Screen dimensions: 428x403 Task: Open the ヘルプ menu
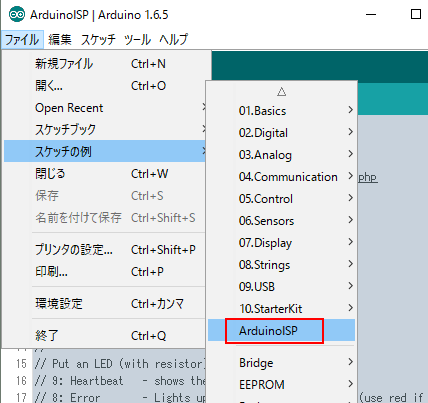173,40
